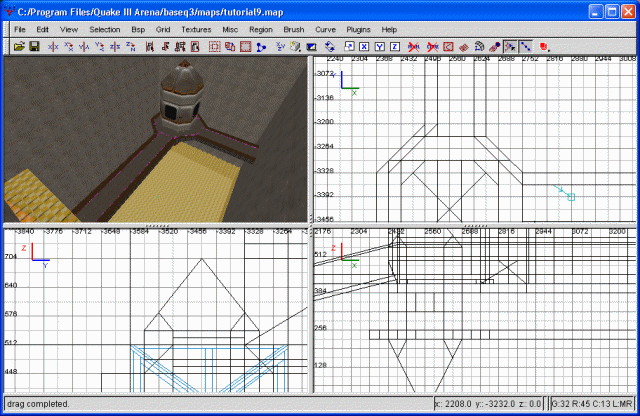This screenshot has height=416, width=640.
Task: Click the Select Inside icon
Action: pos(195,47)
